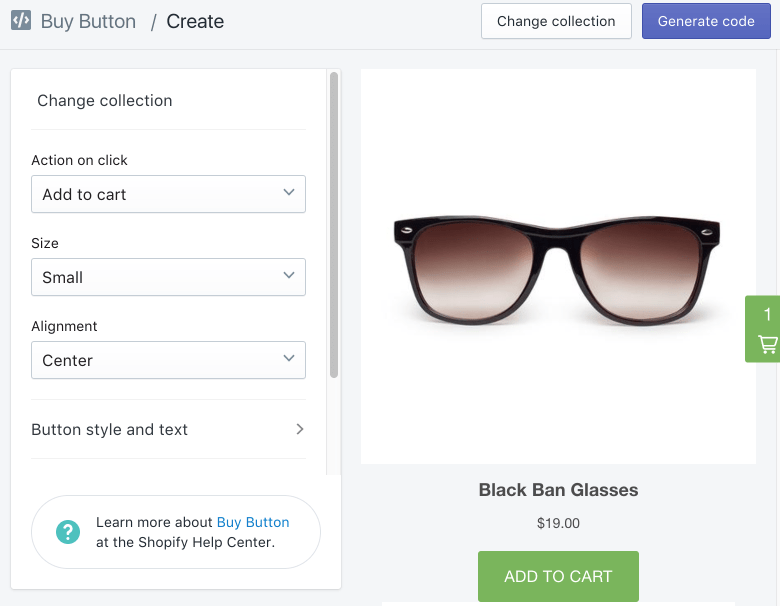Click the $19.00 product price
780x606 pixels.
(x=558, y=523)
